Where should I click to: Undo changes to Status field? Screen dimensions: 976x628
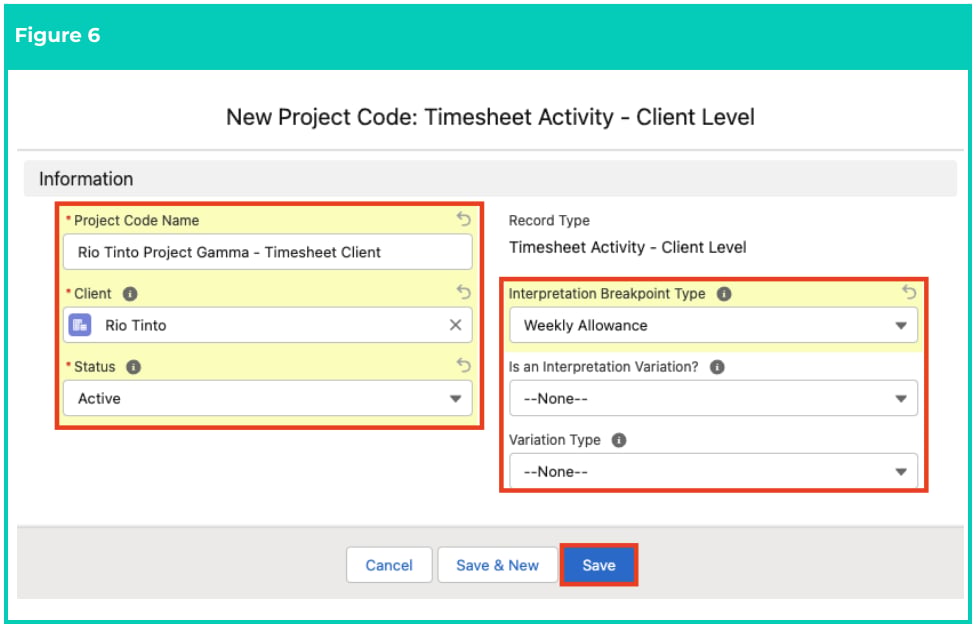pos(463,365)
